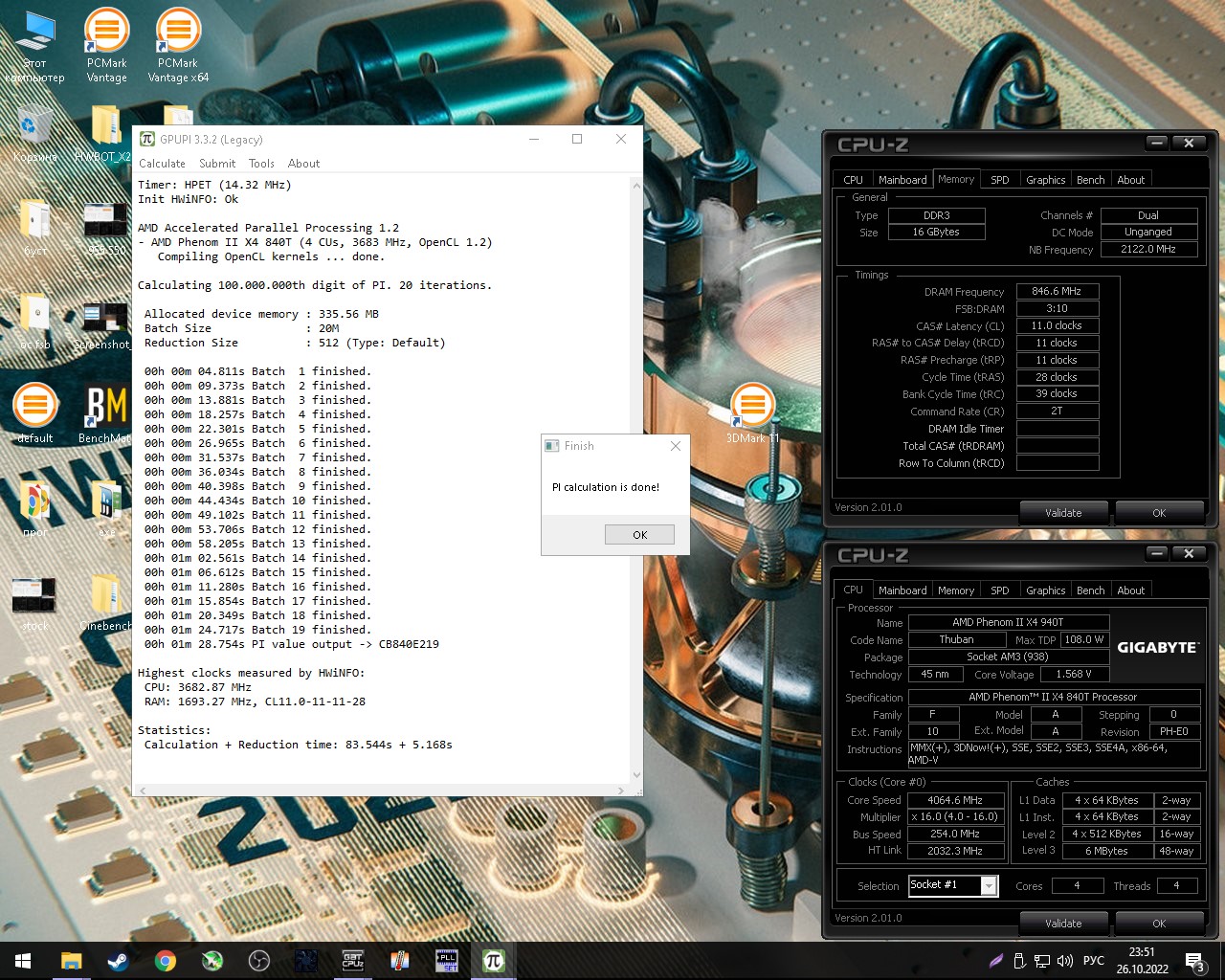Open the GPUPI About menu
1225x980 pixels.
303,164
